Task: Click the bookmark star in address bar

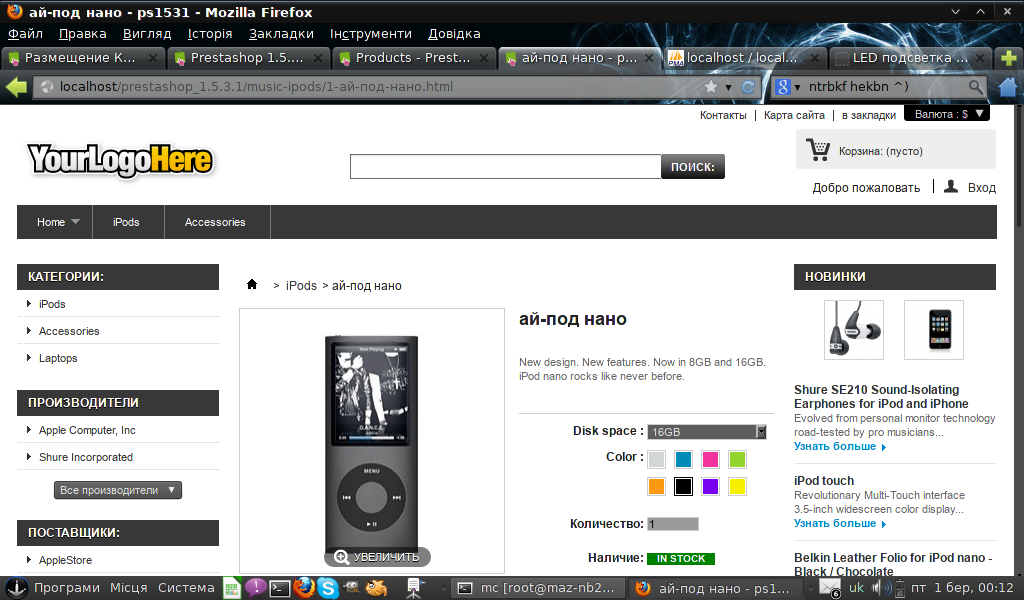Action: (711, 87)
